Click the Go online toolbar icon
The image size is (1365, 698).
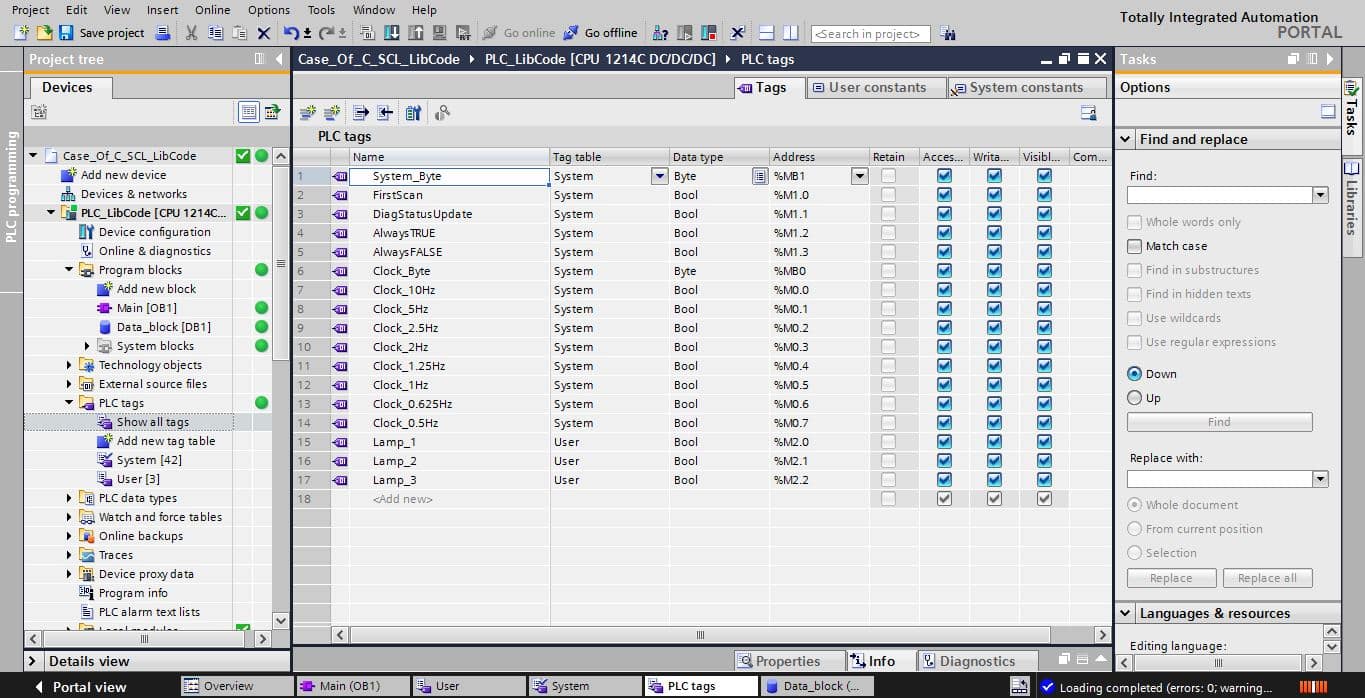coord(490,33)
